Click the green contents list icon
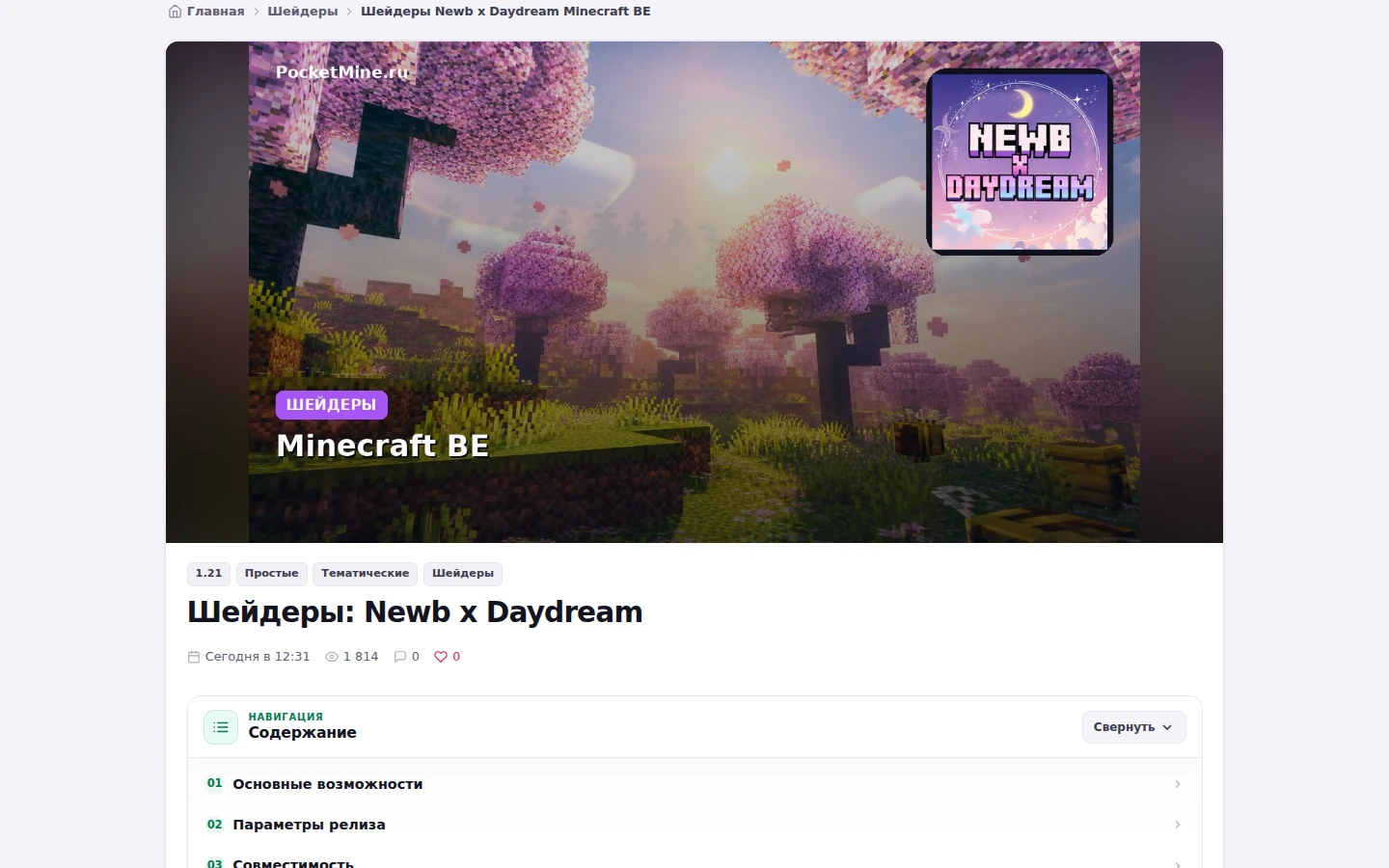Screen dimensions: 1389x868 point(221,727)
